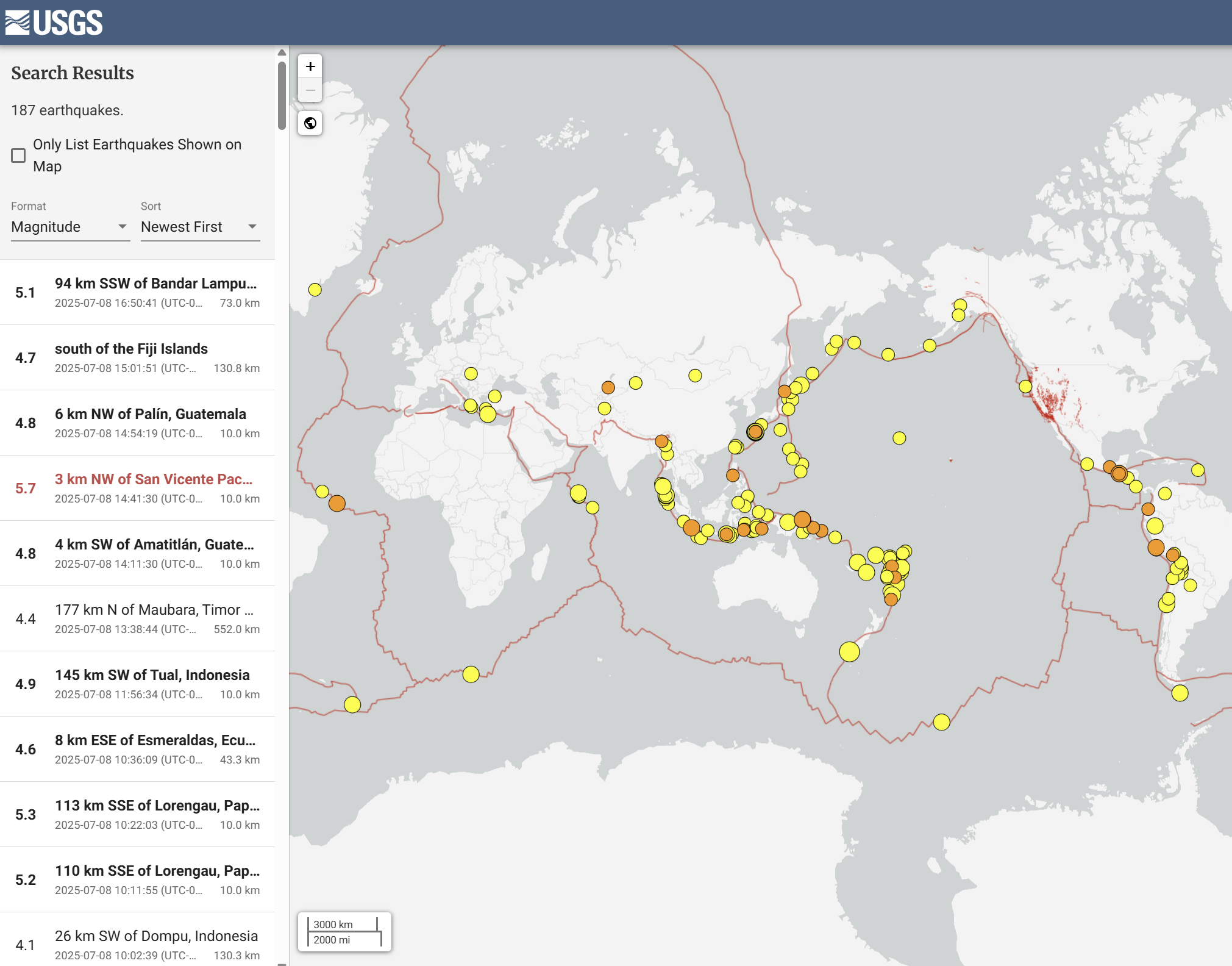
Task: Click orange marker off West Africa Atlantic coast
Action: [x=337, y=503]
